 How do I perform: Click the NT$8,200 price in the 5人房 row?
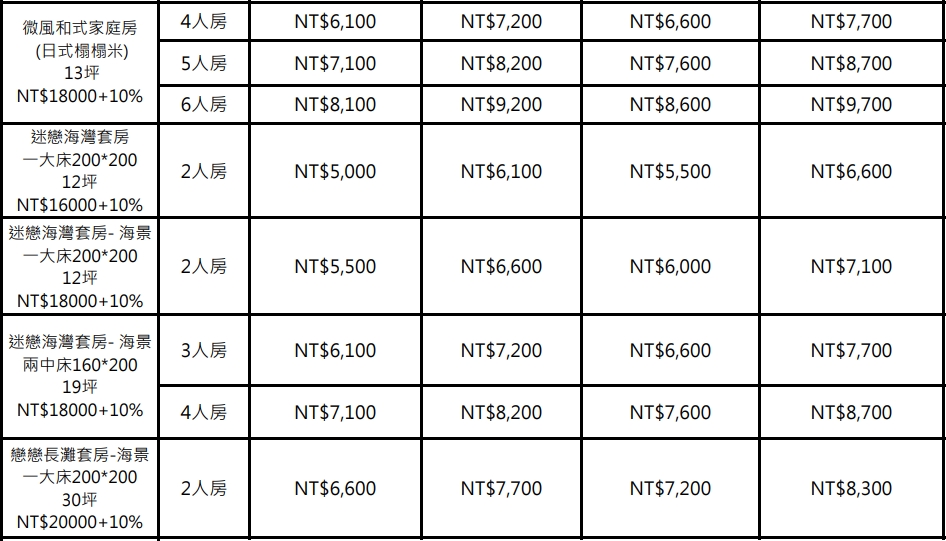coord(501,63)
